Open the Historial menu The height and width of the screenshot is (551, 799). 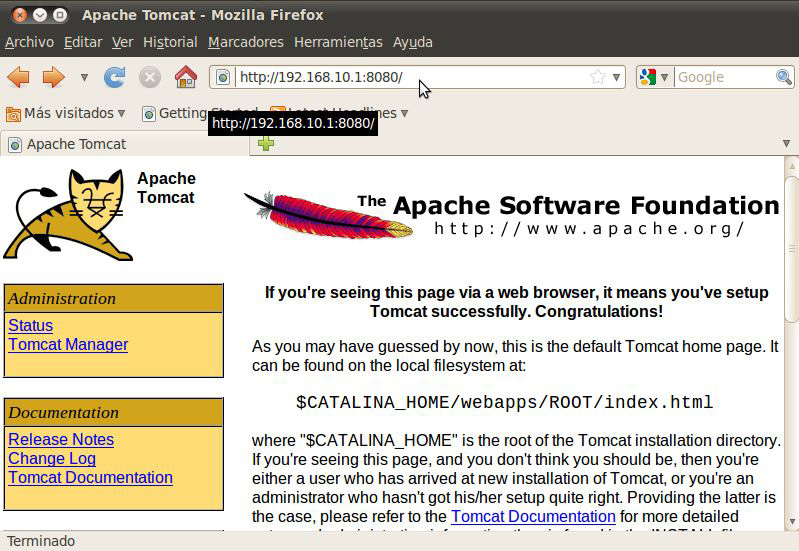click(170, 42)
